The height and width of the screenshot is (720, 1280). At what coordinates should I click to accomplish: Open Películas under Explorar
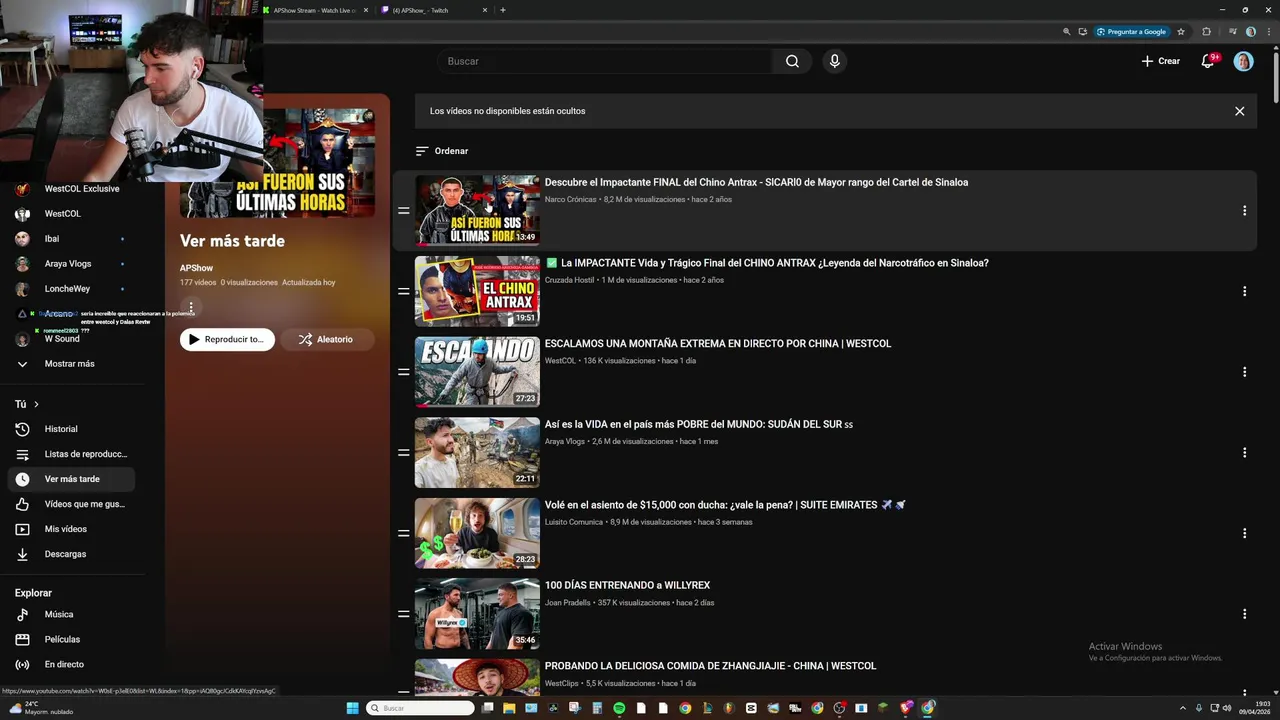click(x=71, y=639)
